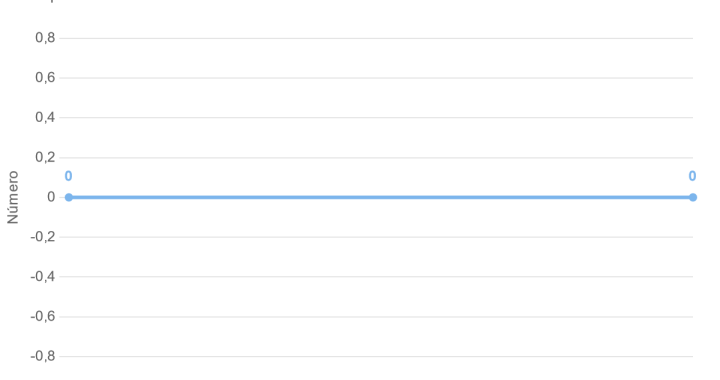Click the left data point on the line
Screen dimensions: 720x380
click(x=69, y=197)
